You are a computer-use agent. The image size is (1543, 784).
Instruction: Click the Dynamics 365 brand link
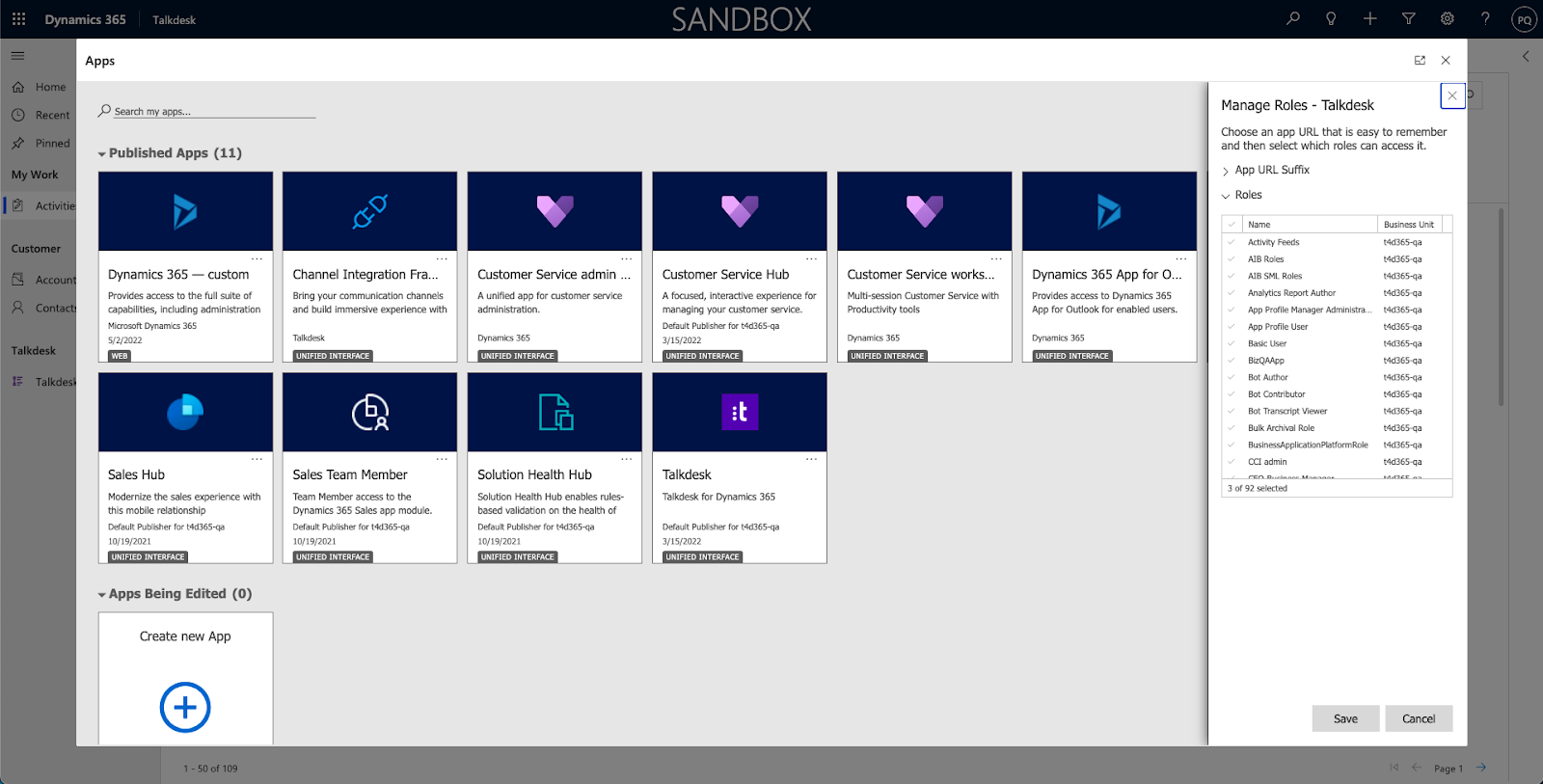coord(85,19)
